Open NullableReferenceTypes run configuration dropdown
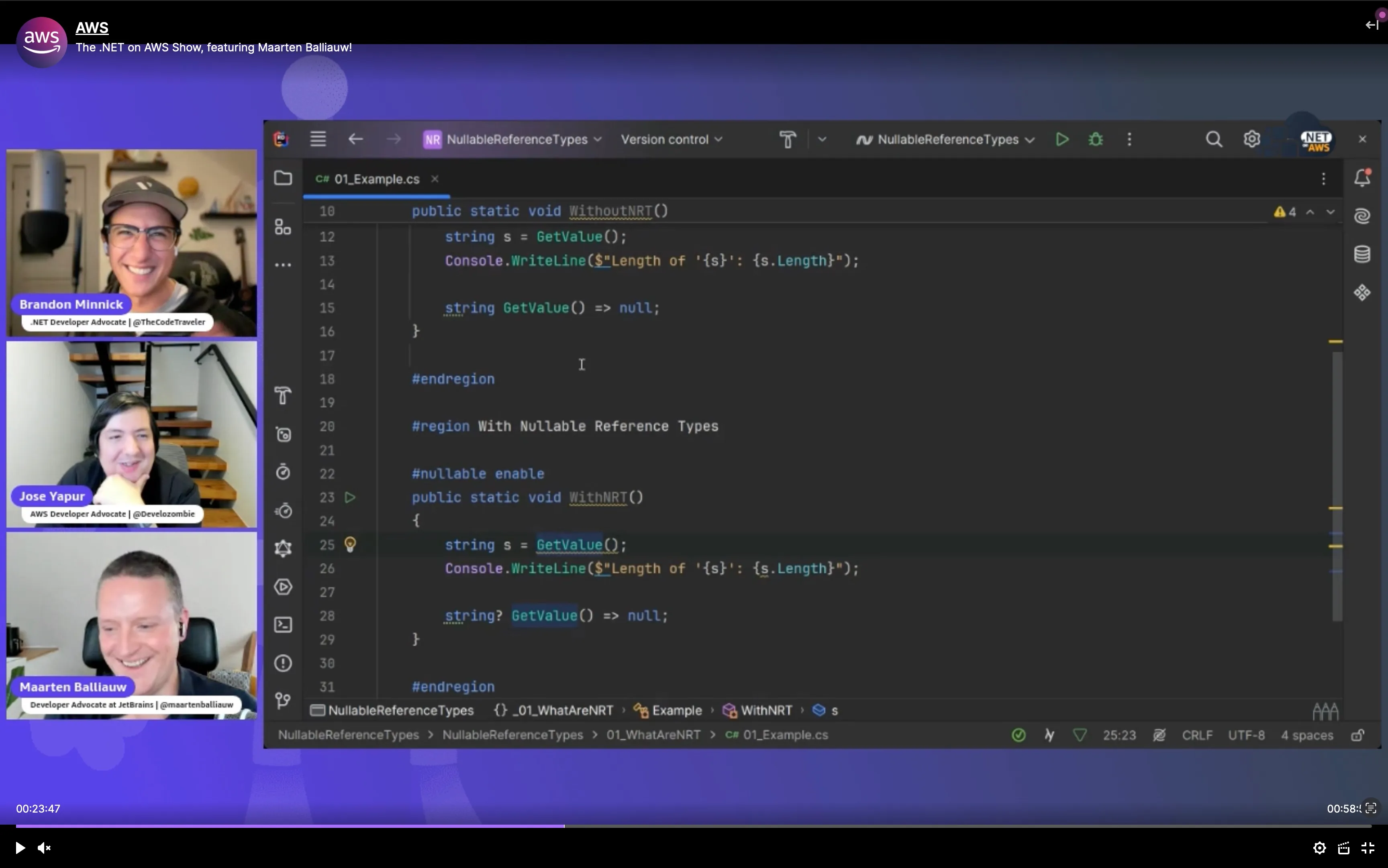 pyautogui.click(x=945, y=139)
